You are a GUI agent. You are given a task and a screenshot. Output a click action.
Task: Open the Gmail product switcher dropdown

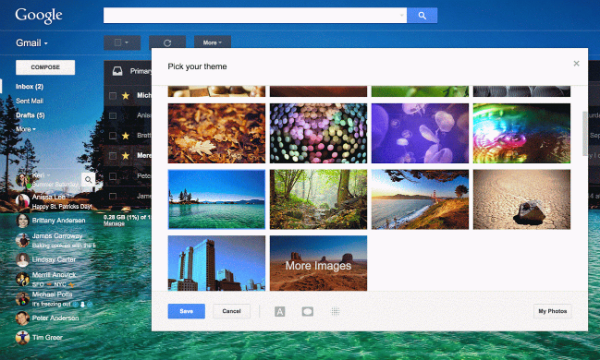pyautogui.click(x=32, y=43)
